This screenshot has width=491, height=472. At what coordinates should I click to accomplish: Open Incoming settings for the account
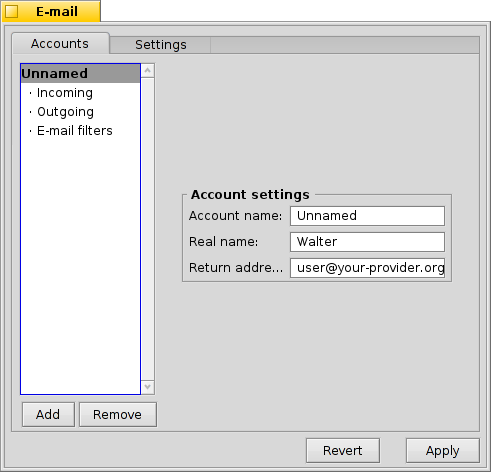coord(80,93)
